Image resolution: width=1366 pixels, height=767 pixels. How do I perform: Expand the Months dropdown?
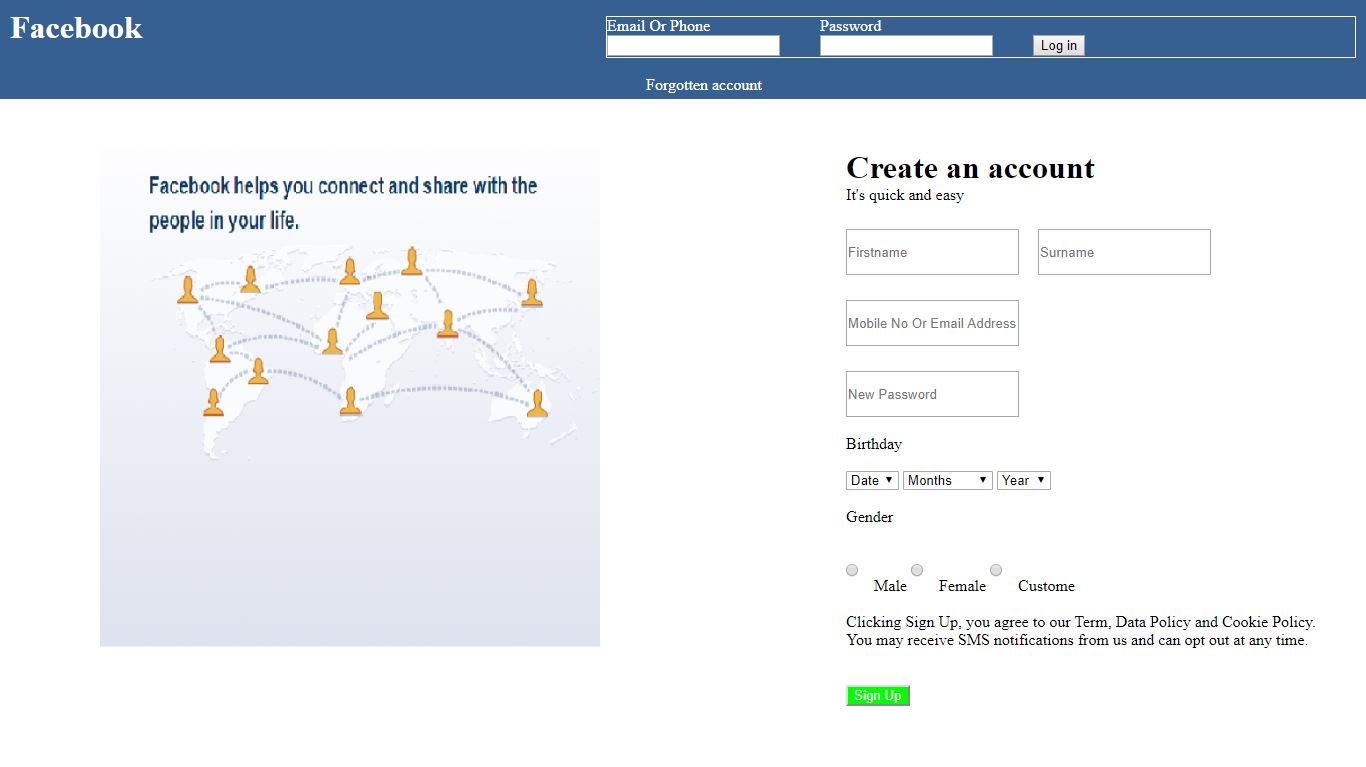pyautogui.click(x=948, y=480)
